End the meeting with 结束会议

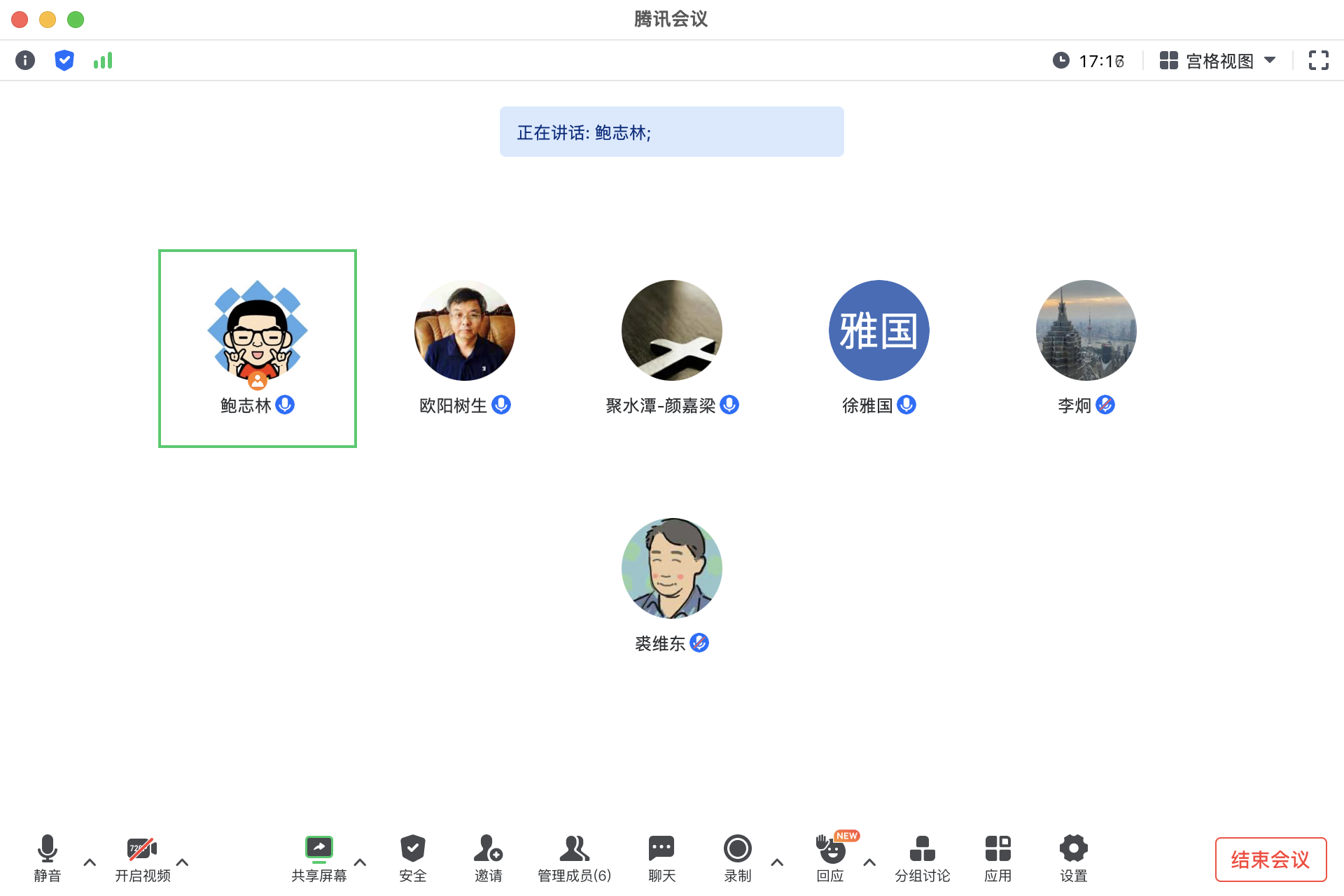pos(1270,859)
